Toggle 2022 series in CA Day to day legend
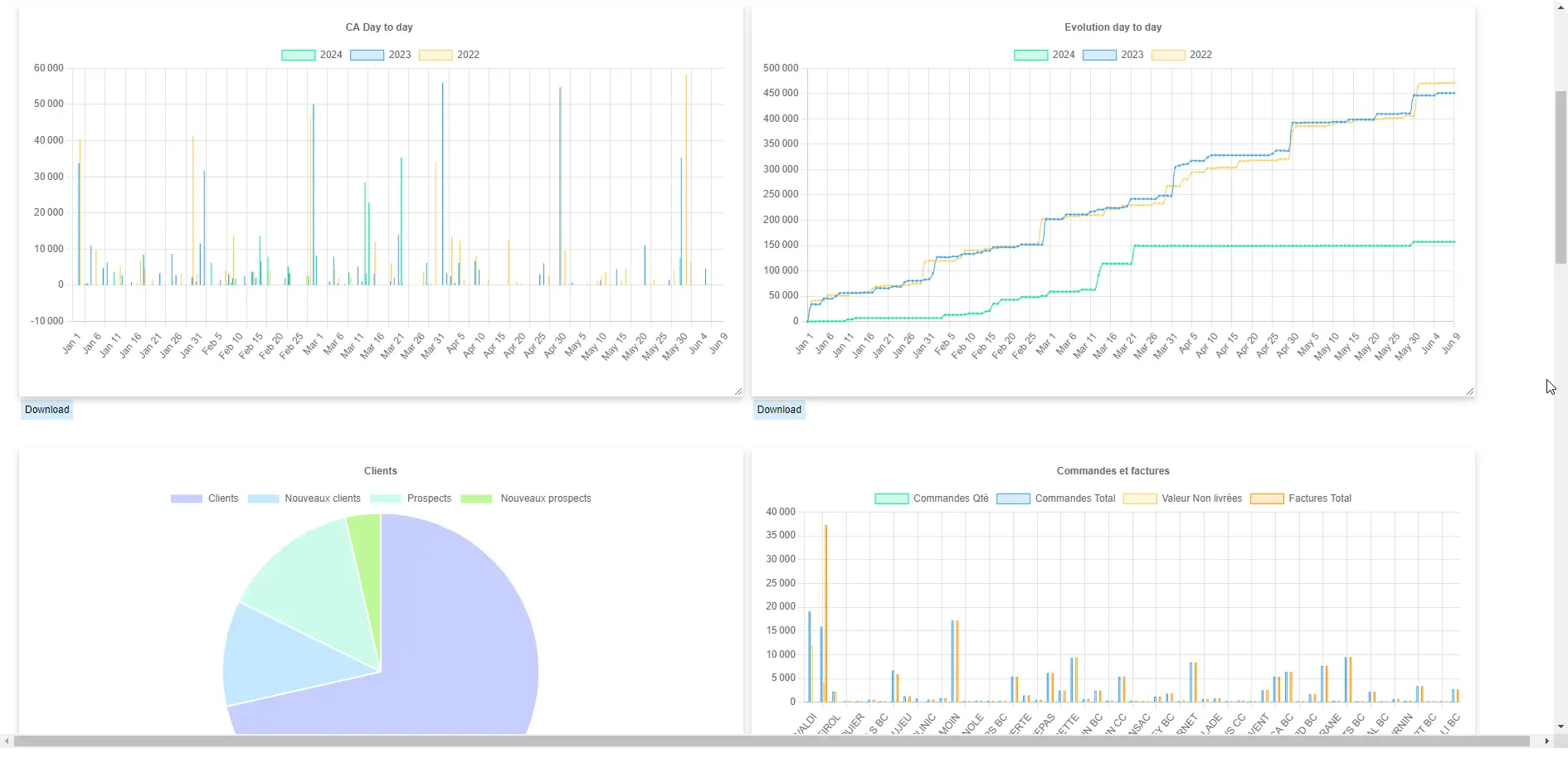1568x773 pixels. (x=449, y=55)
